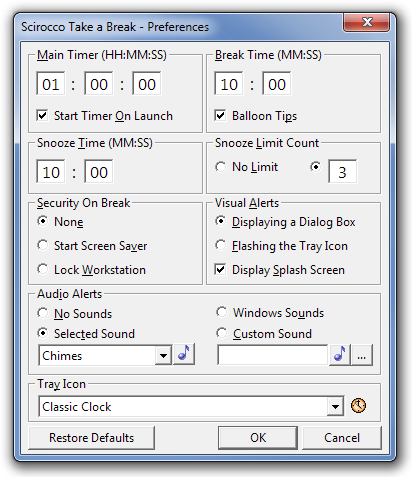Select Start Screen Saver option
Screen dimensions: 412x477
(43, 245)
